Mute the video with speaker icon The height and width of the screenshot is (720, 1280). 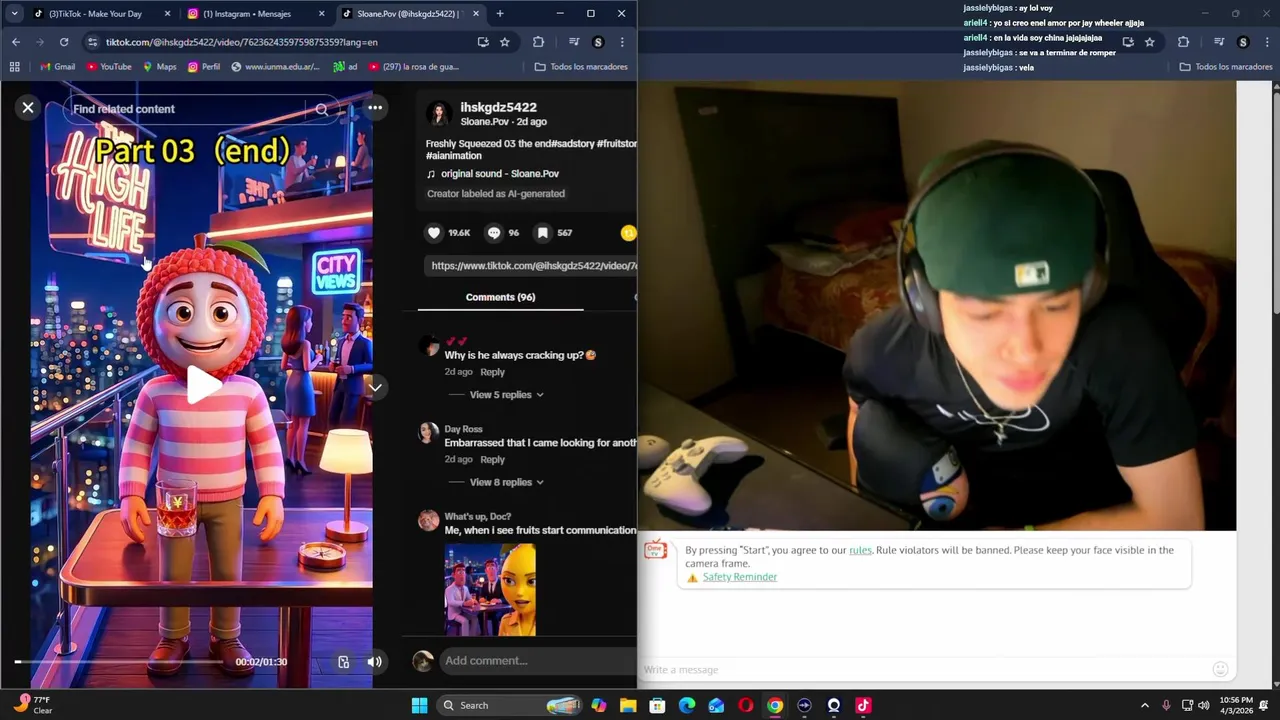pos(374,661)
